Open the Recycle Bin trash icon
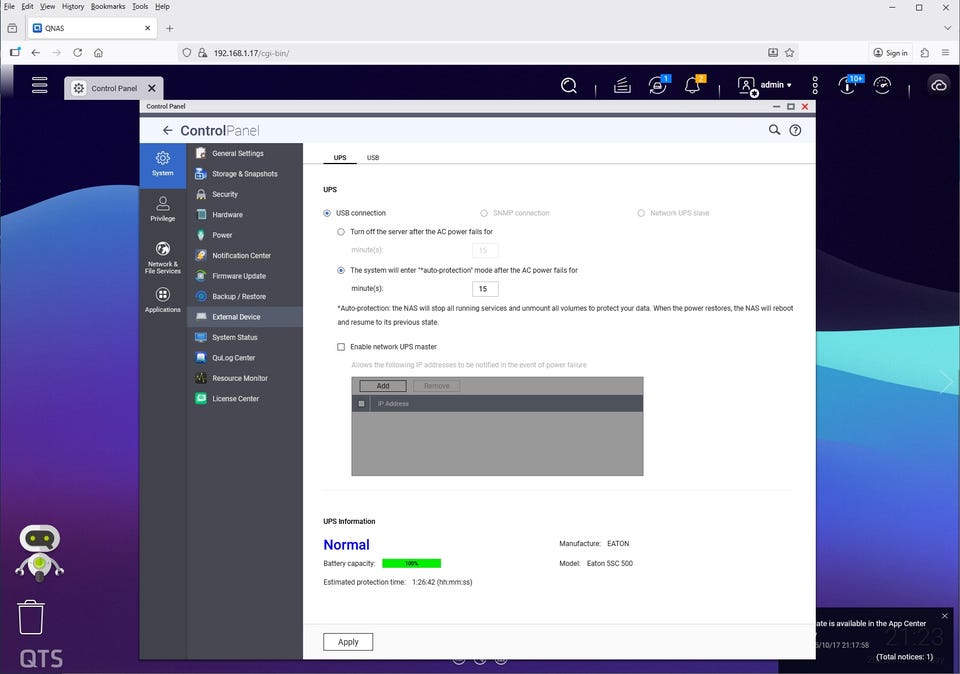Image resolution: width=960 pixels, height=674 pixels. (x=31, y=617)
